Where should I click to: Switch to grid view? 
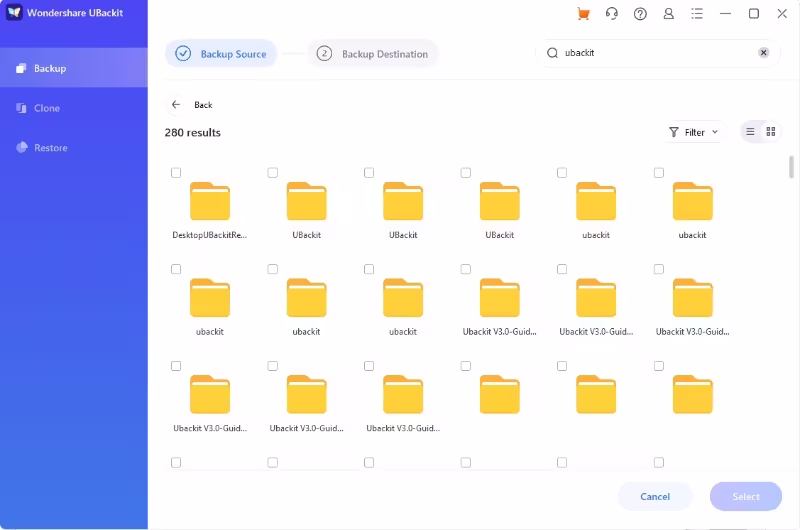click(771, 132)
